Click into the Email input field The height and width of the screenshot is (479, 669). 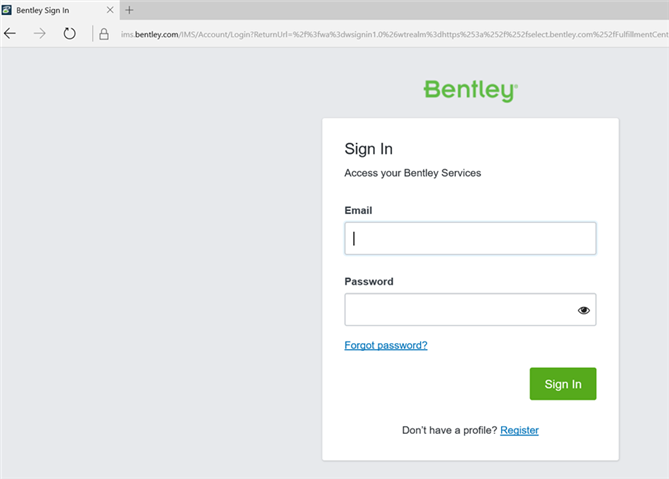pos(470,238)
